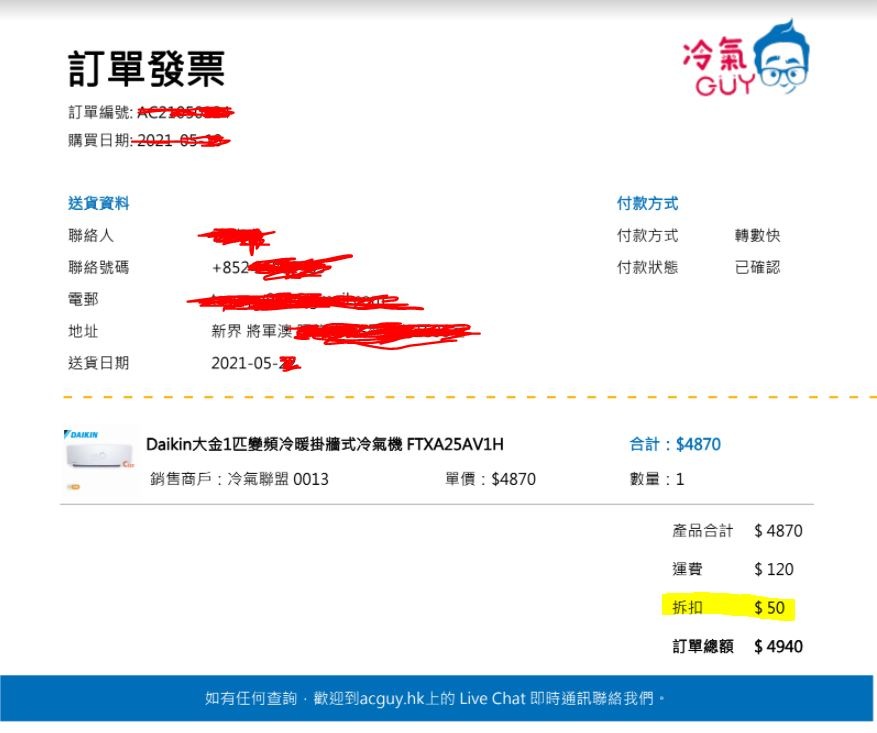The image size is (877, 733).
Task: Click the 聯絡人 label
Action: coord(91,235)
